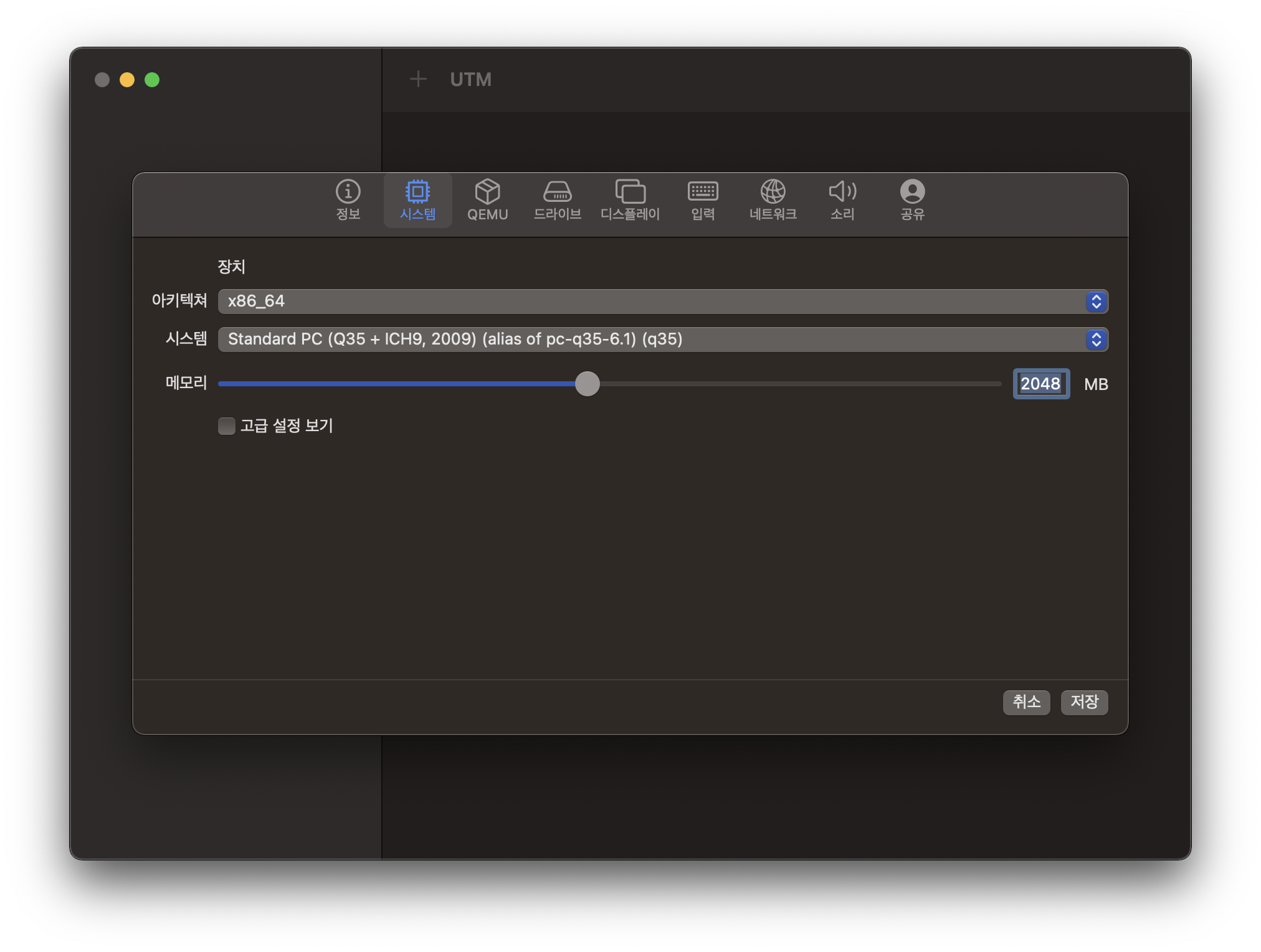Expand the 아키텍쳐 x86_64 dropdown
This screenshot has height=952, width=1261.
[648, 302]
